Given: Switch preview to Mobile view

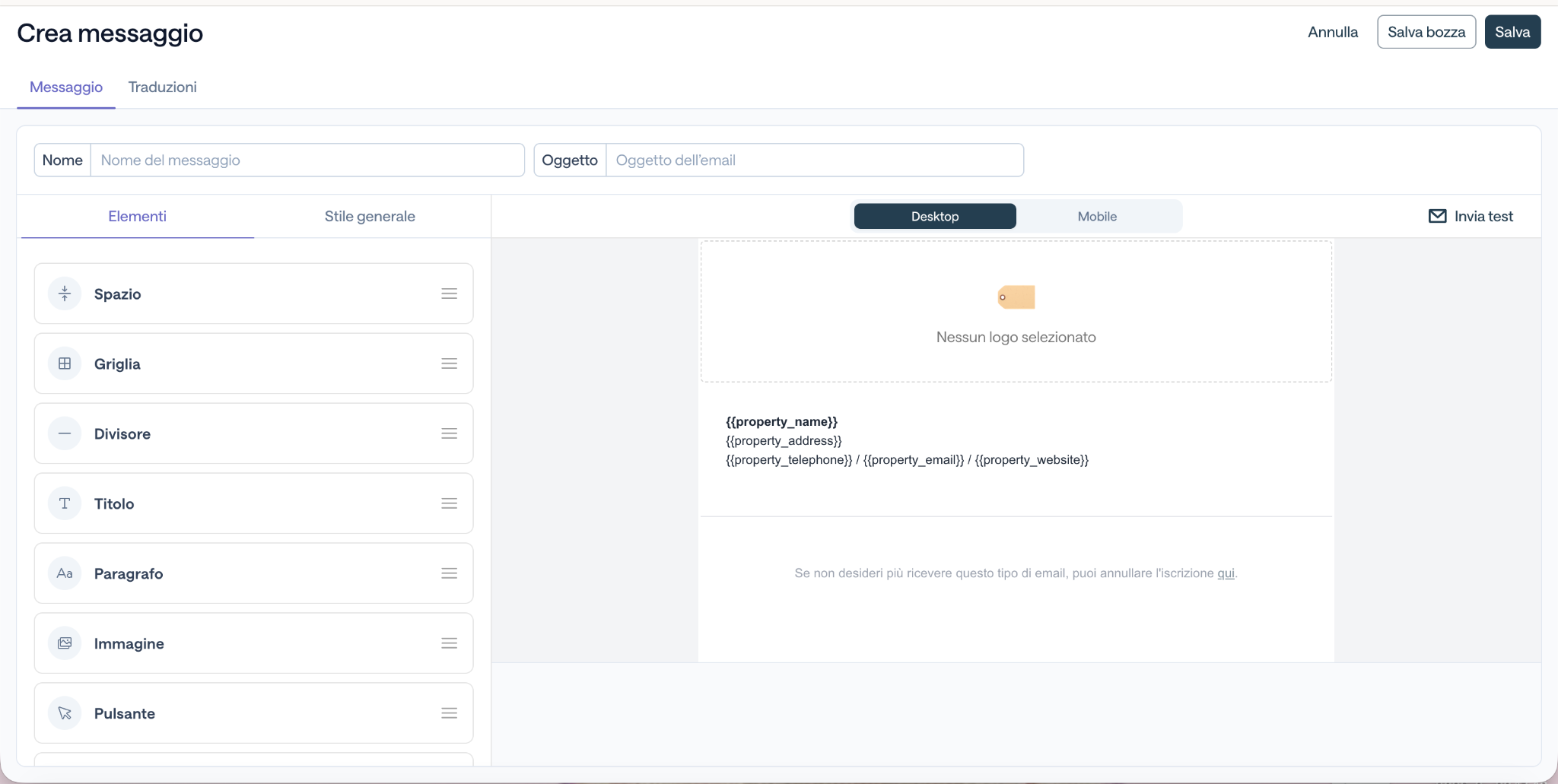Looking at the screenshot, I should pyautogui.click(x=1097, y=216).
